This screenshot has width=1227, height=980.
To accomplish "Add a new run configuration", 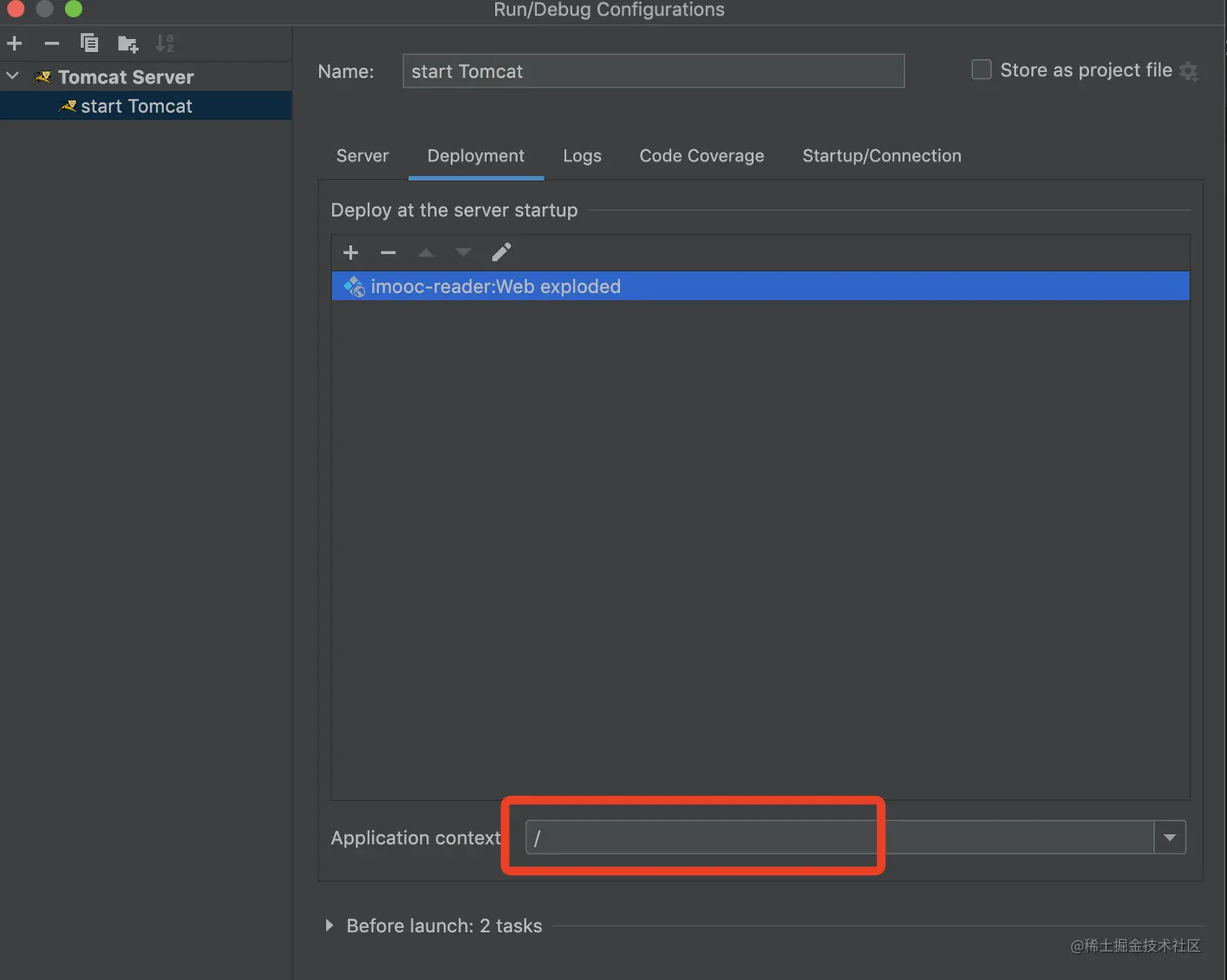I will click(x=15, y=43).
